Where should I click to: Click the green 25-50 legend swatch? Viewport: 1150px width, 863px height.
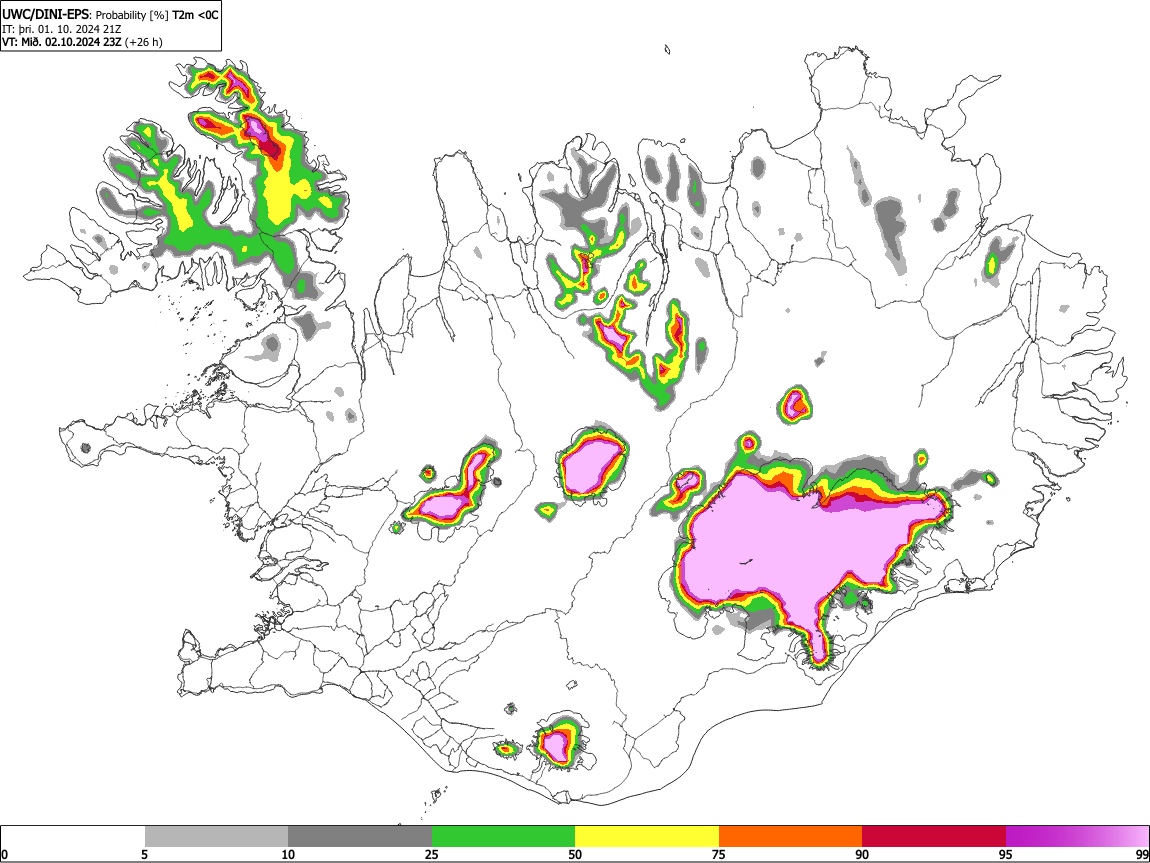[x=503, y=837]
